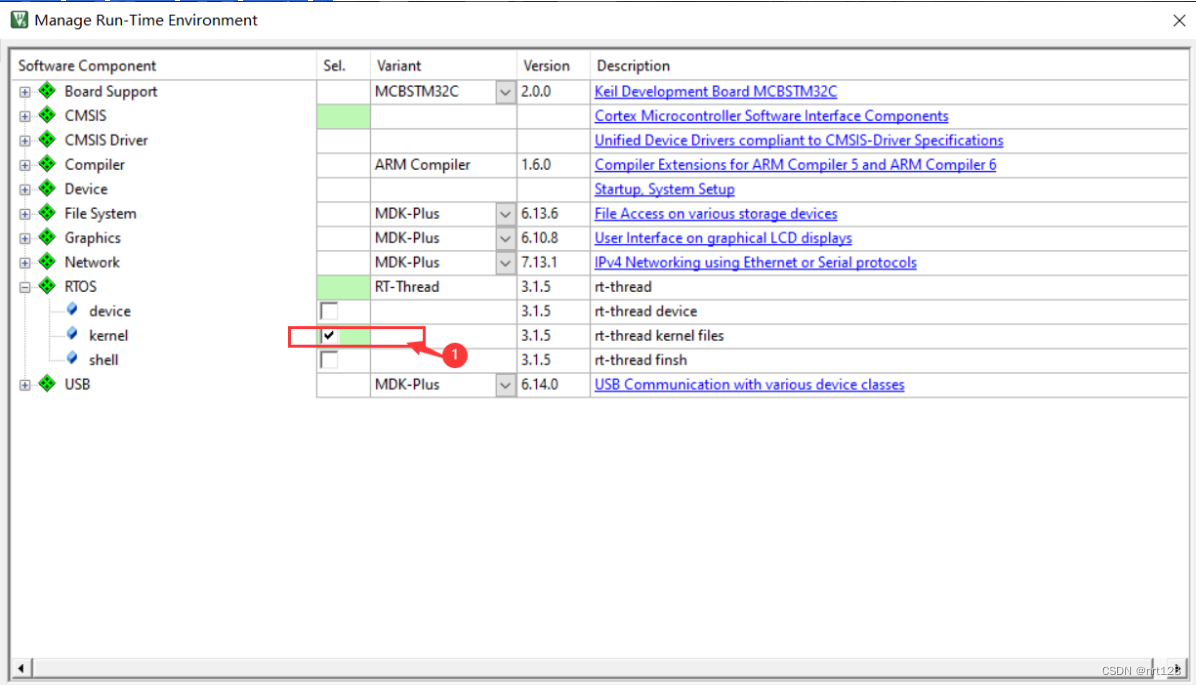Expand the Board Support tree node
The width and height of the screenshot is (1196, 685).
[x=25, y=92]
